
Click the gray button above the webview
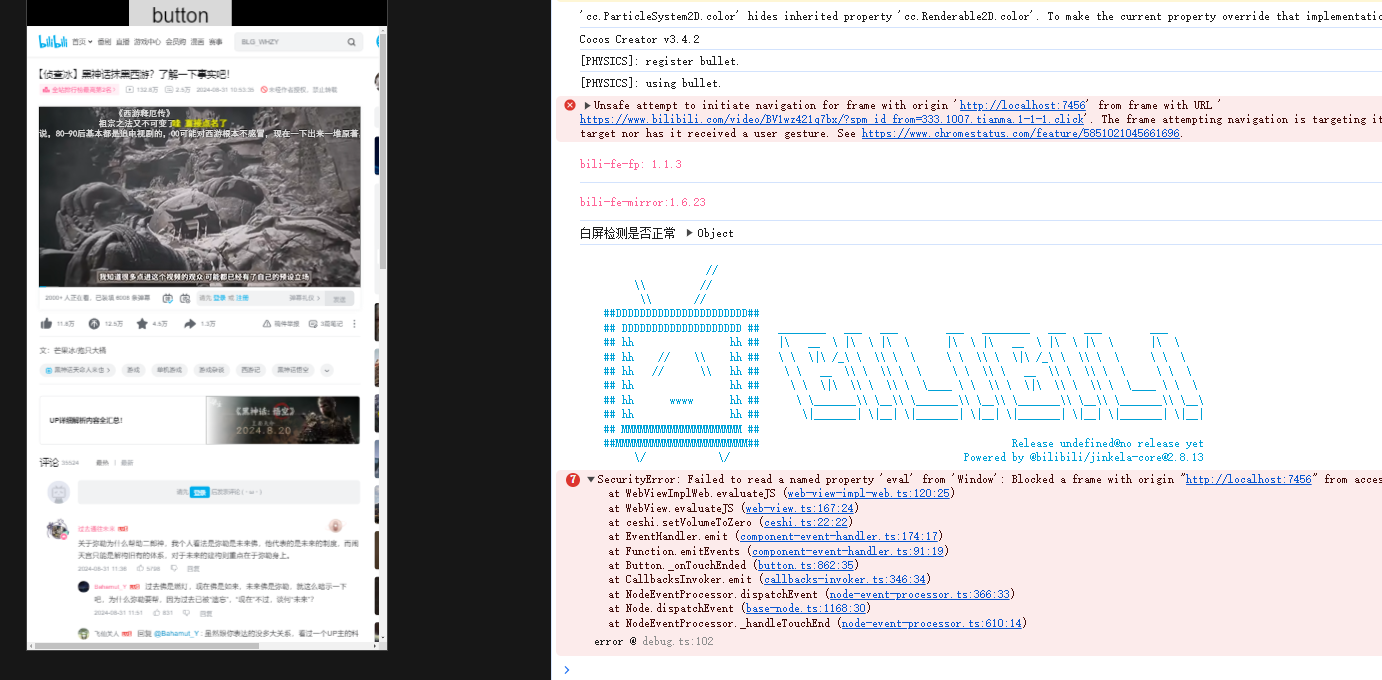180,14
